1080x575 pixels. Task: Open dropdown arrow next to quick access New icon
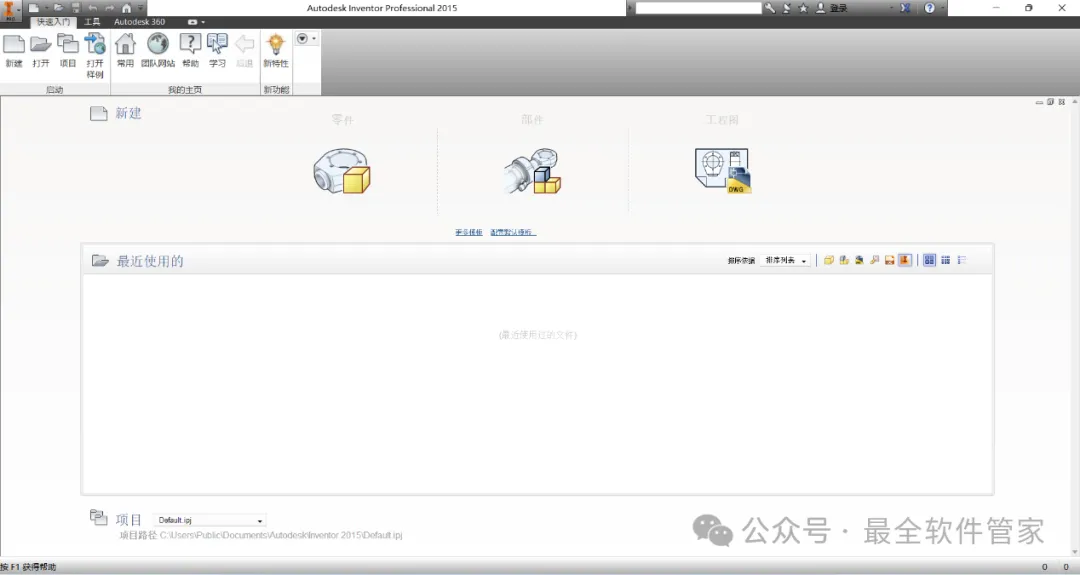46,8
